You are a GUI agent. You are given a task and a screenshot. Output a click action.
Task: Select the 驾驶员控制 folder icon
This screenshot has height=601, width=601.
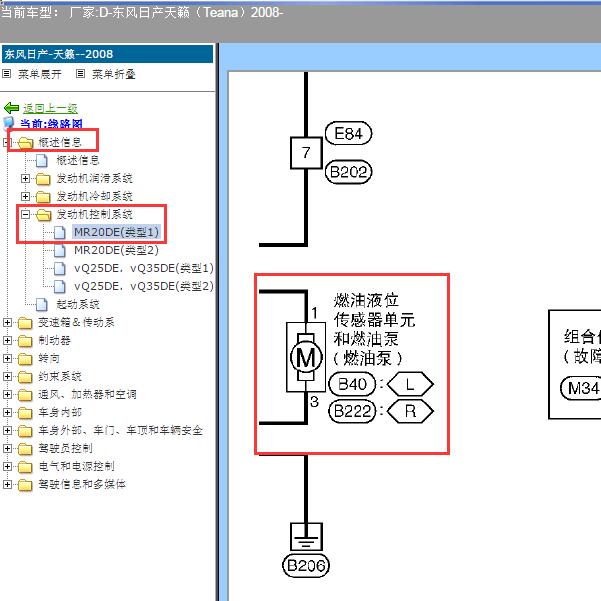click(25, 448)
